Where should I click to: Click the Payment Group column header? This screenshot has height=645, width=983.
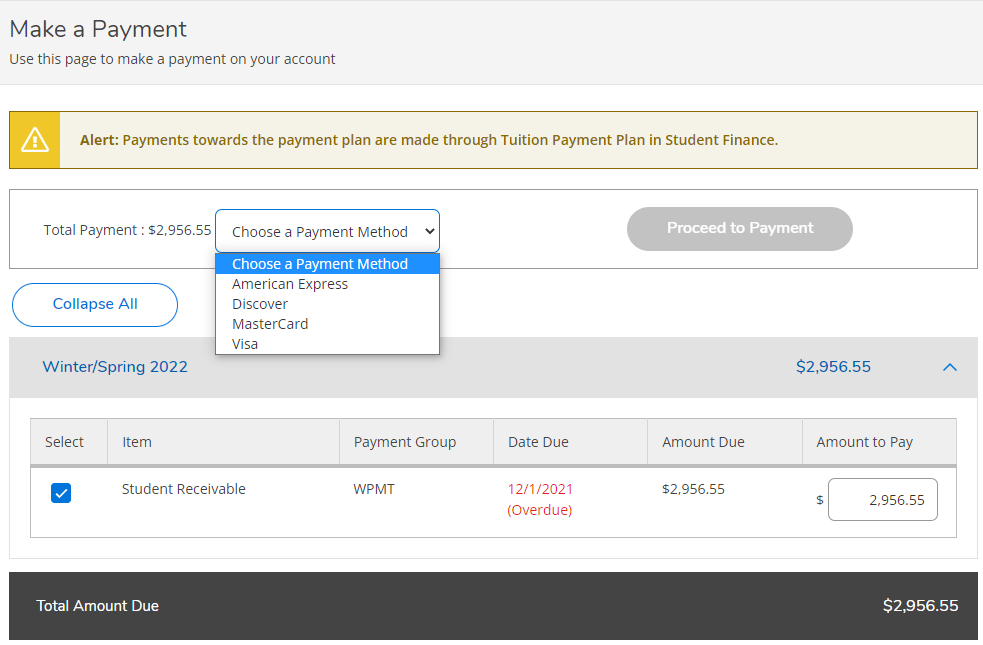pyautogui.click(x=404, y=441)
